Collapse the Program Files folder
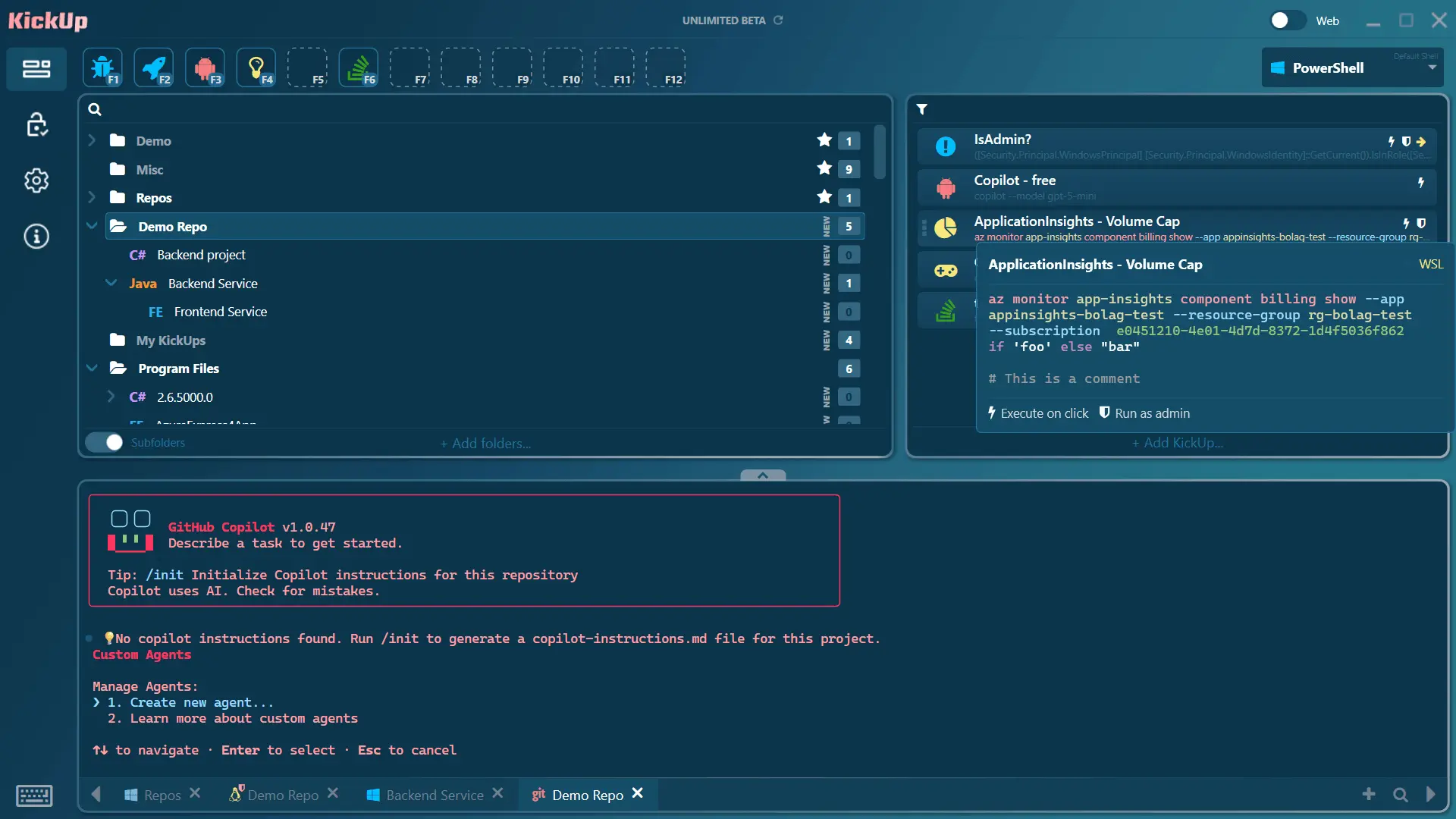1456x819 pixels. point(92,368)
